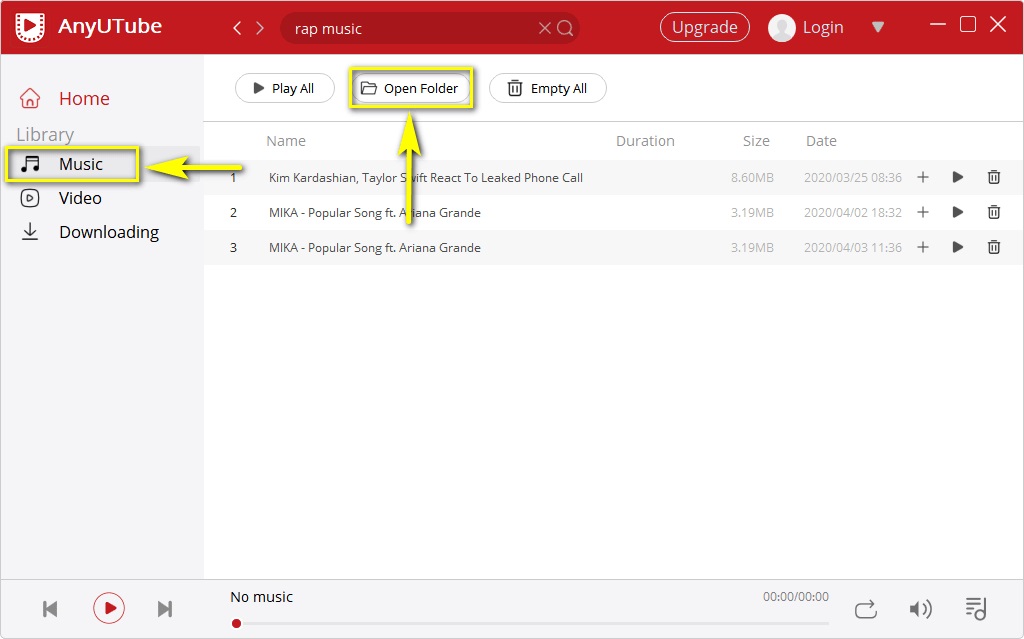The width and height of the screenshot is (1024, 639).
Task: Expand the dropdown arrow next to Login
Action: tap(878, 27)
